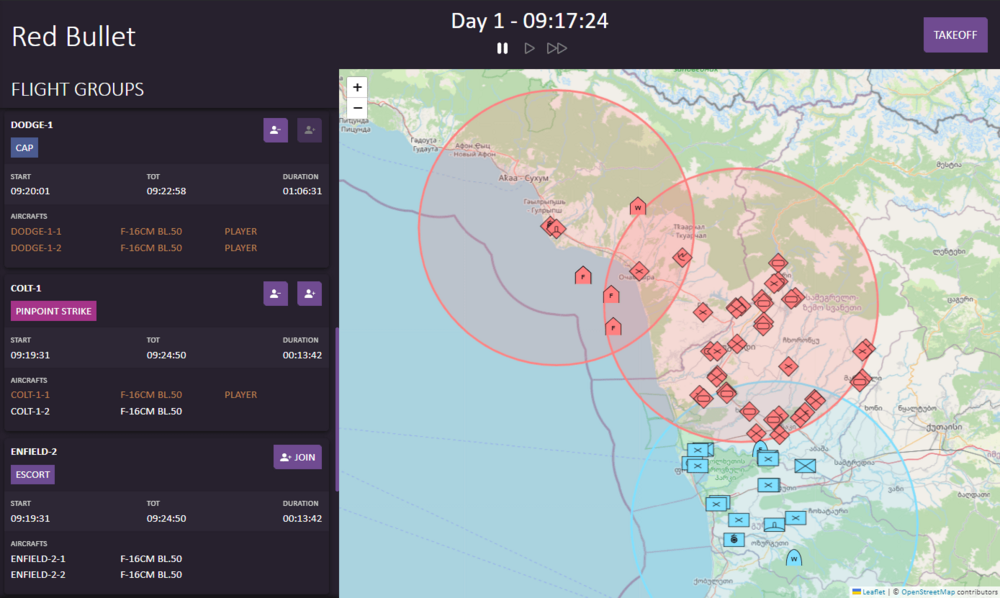Viewport: 1000px width, 598px height.
Task: Click the flight groups panel scrollbar
Action: coord(336,409)
